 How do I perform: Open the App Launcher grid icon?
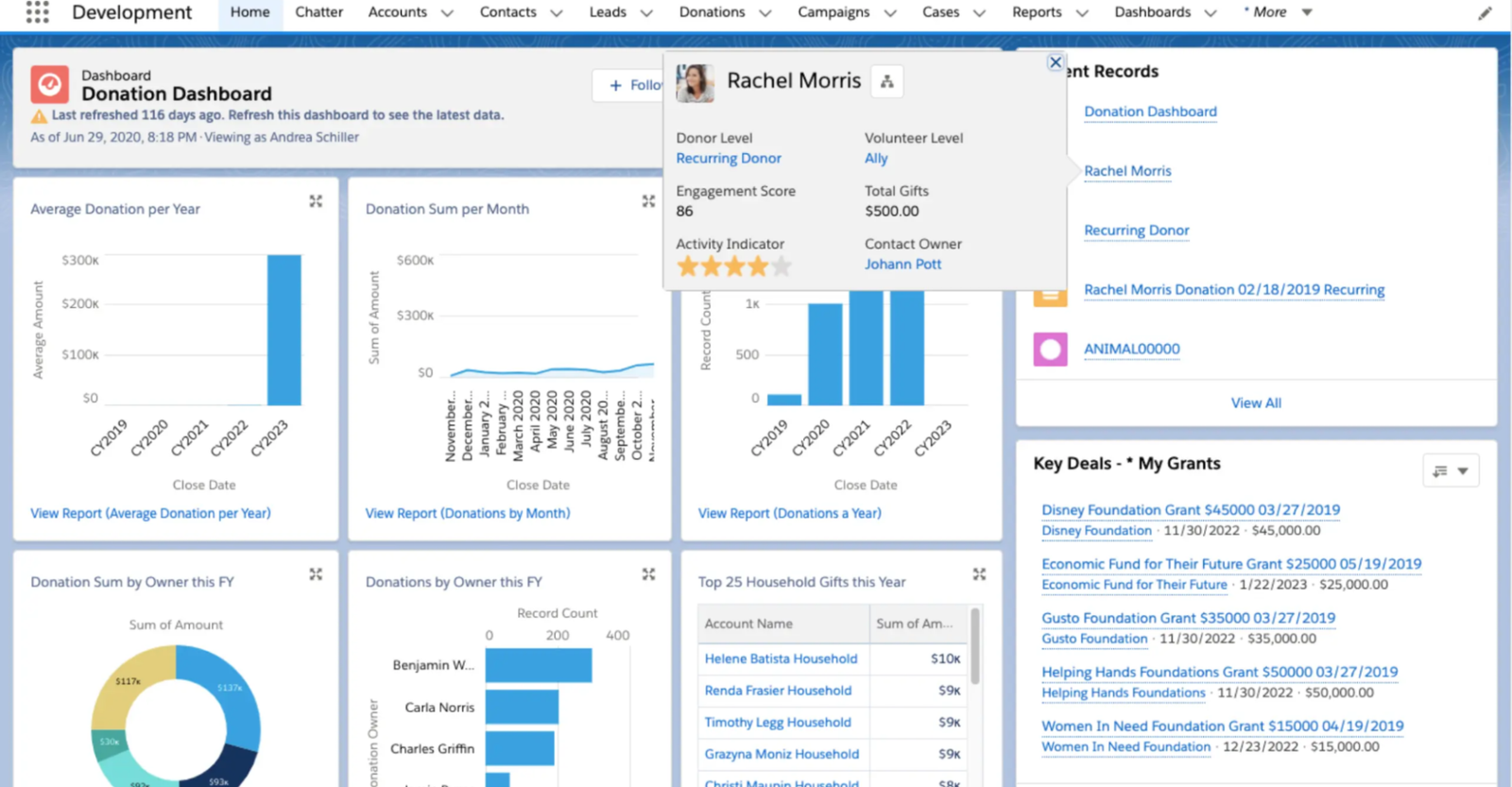click(37, 11)
